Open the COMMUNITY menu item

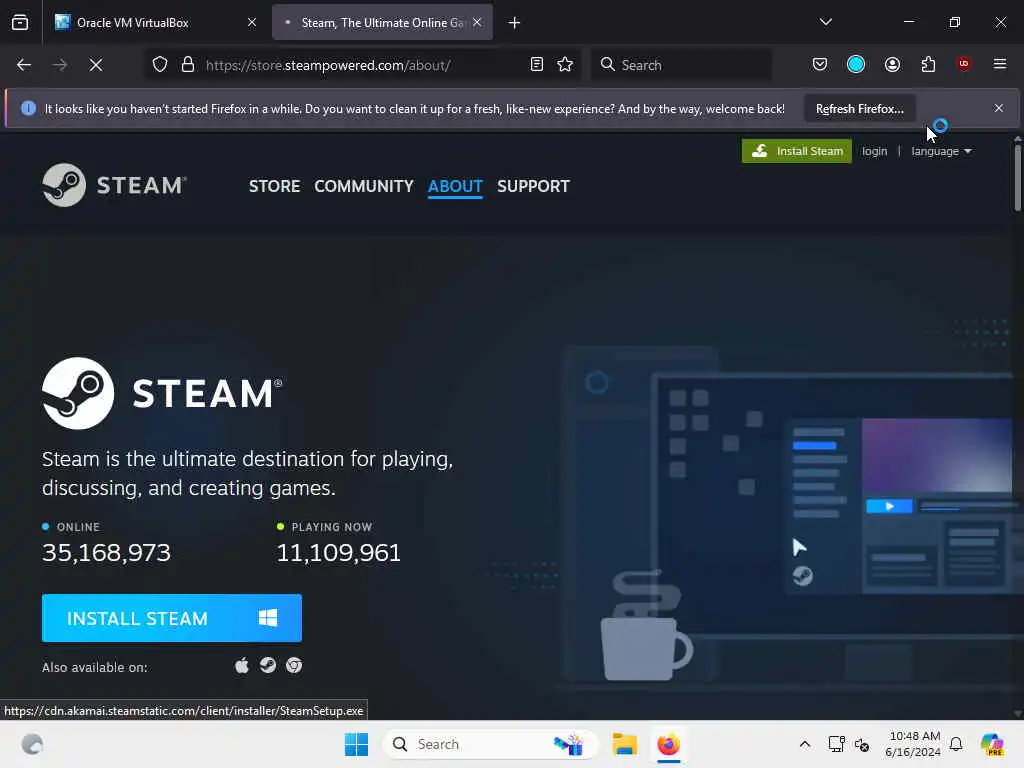[x=364, y=187]
